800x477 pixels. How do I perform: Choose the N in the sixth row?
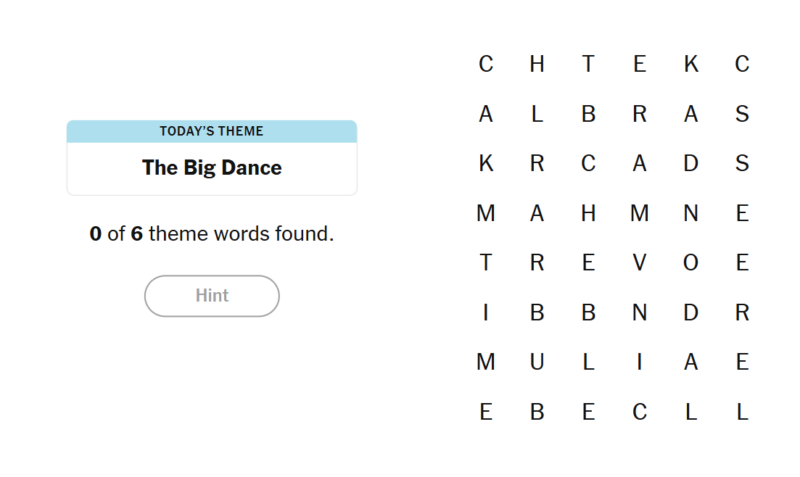click(x=640, y=312)
